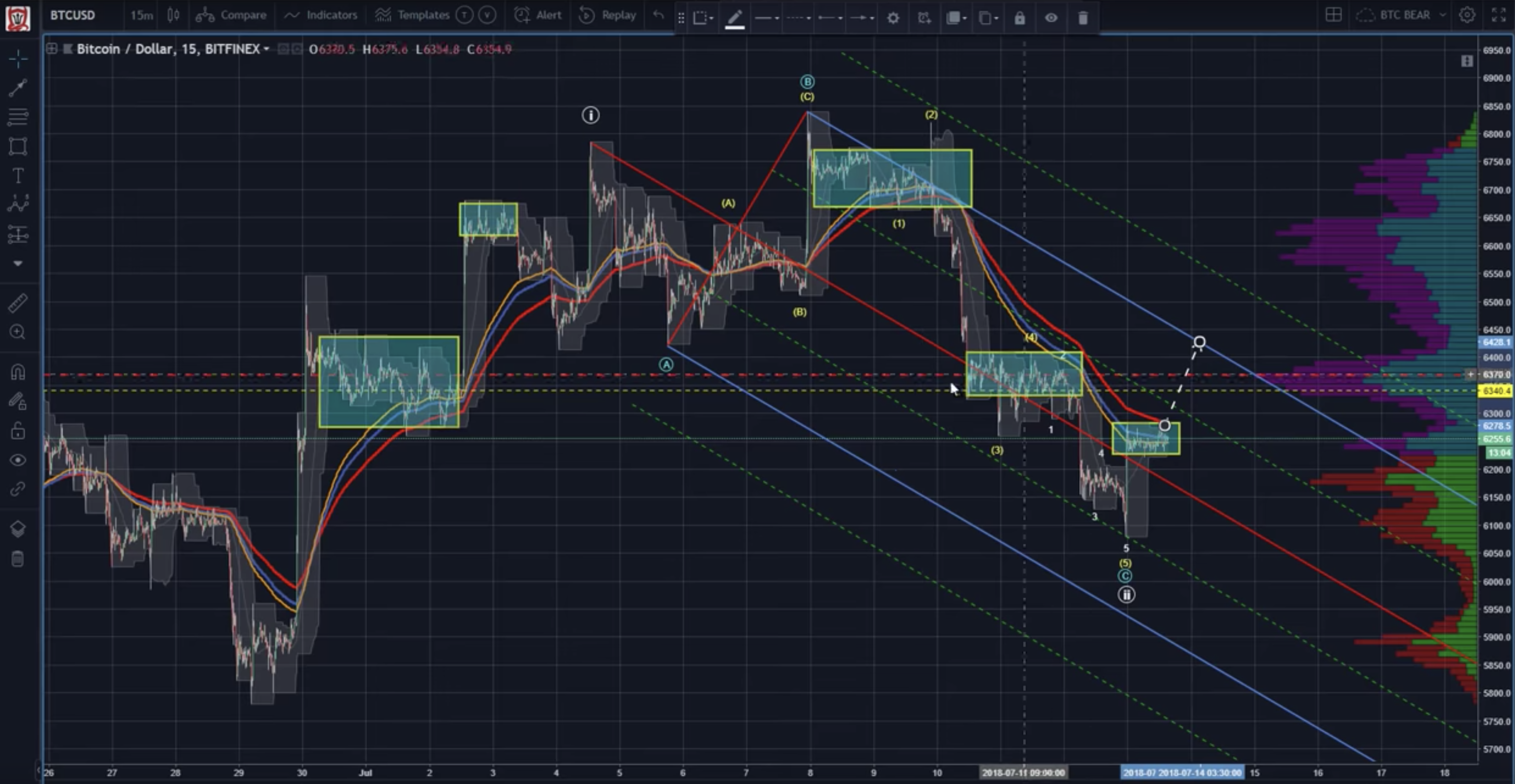Open the right arrow end dropdown
The height and width of the screenshot is (784, 1515).
pyautogui.click(x=862, y=18)
